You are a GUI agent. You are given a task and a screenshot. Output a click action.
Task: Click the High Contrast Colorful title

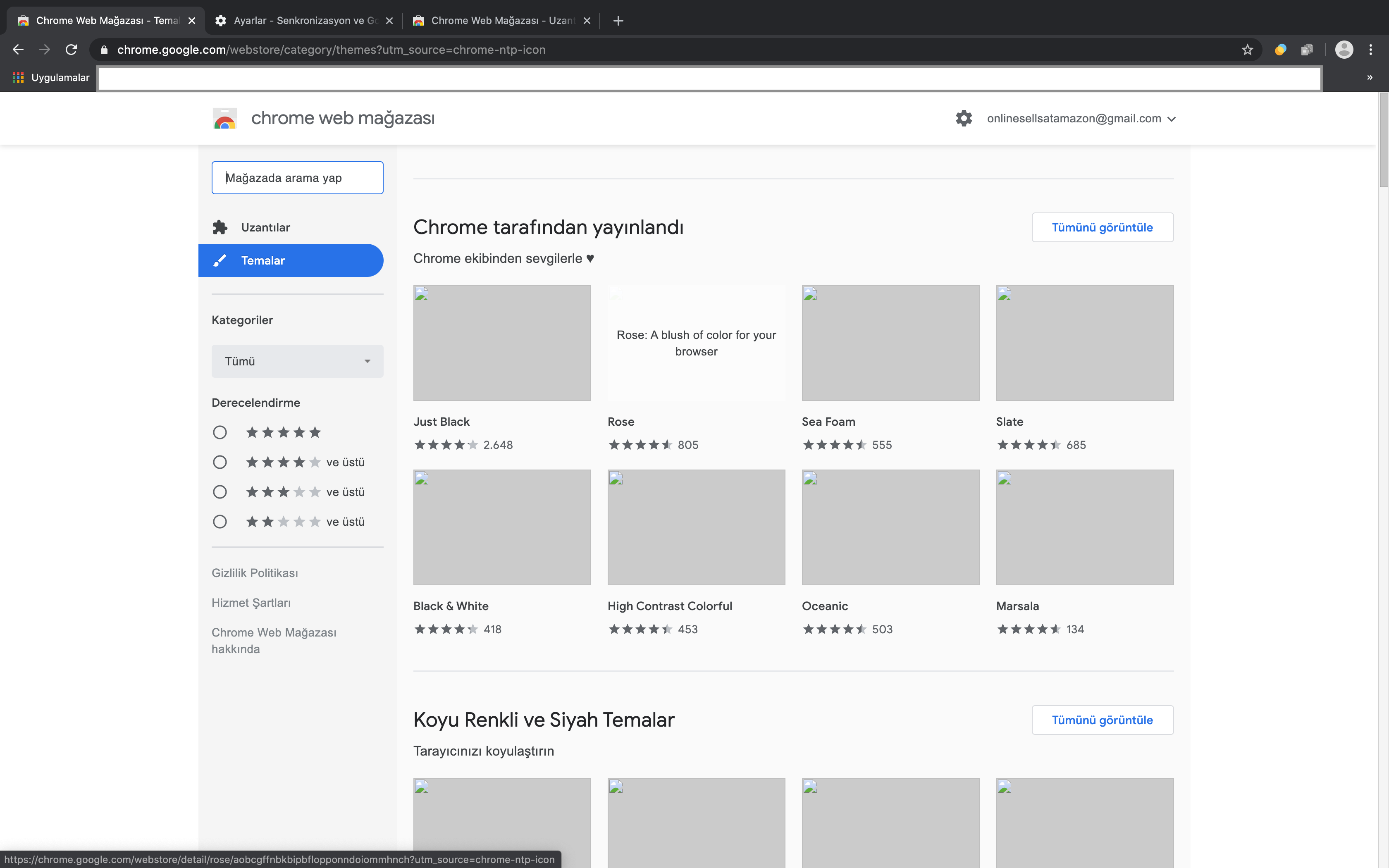pos(670,606)
